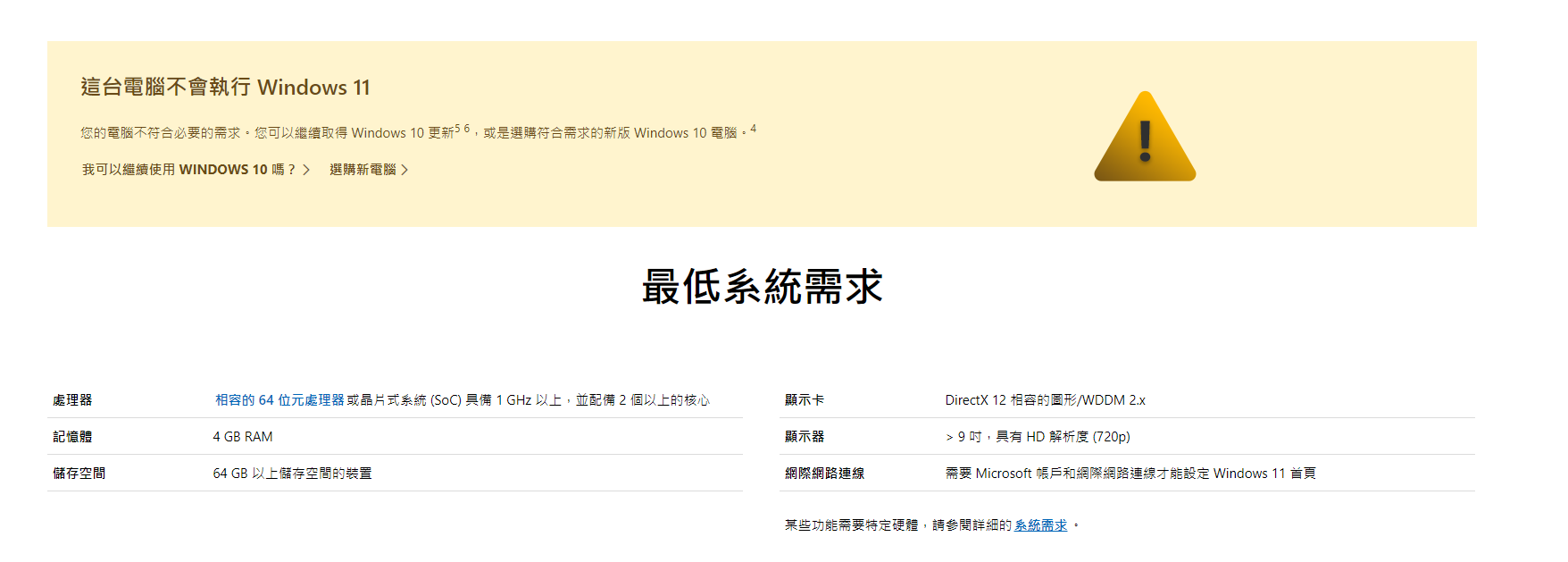Click the '儲存空間' row label

79,474
